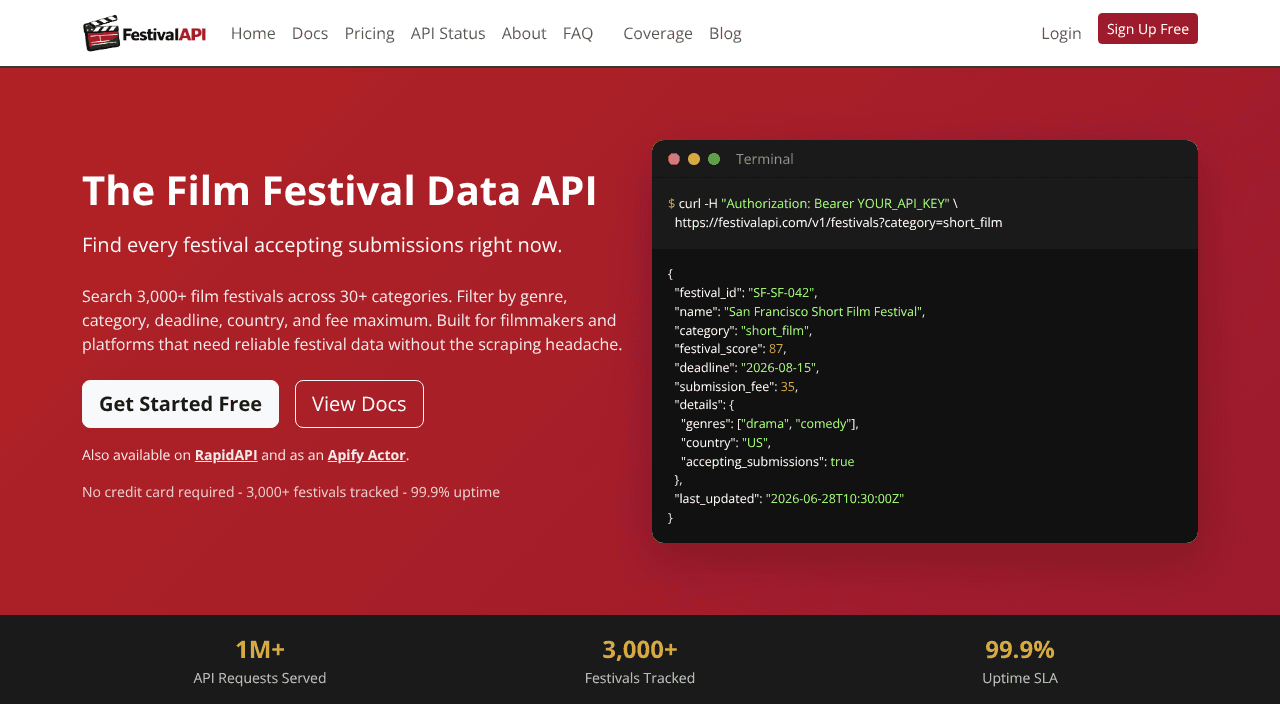1280x720 pixels.
Task: Click the 3,000+ Festivals Tracked stat
Action: (640, 661)
